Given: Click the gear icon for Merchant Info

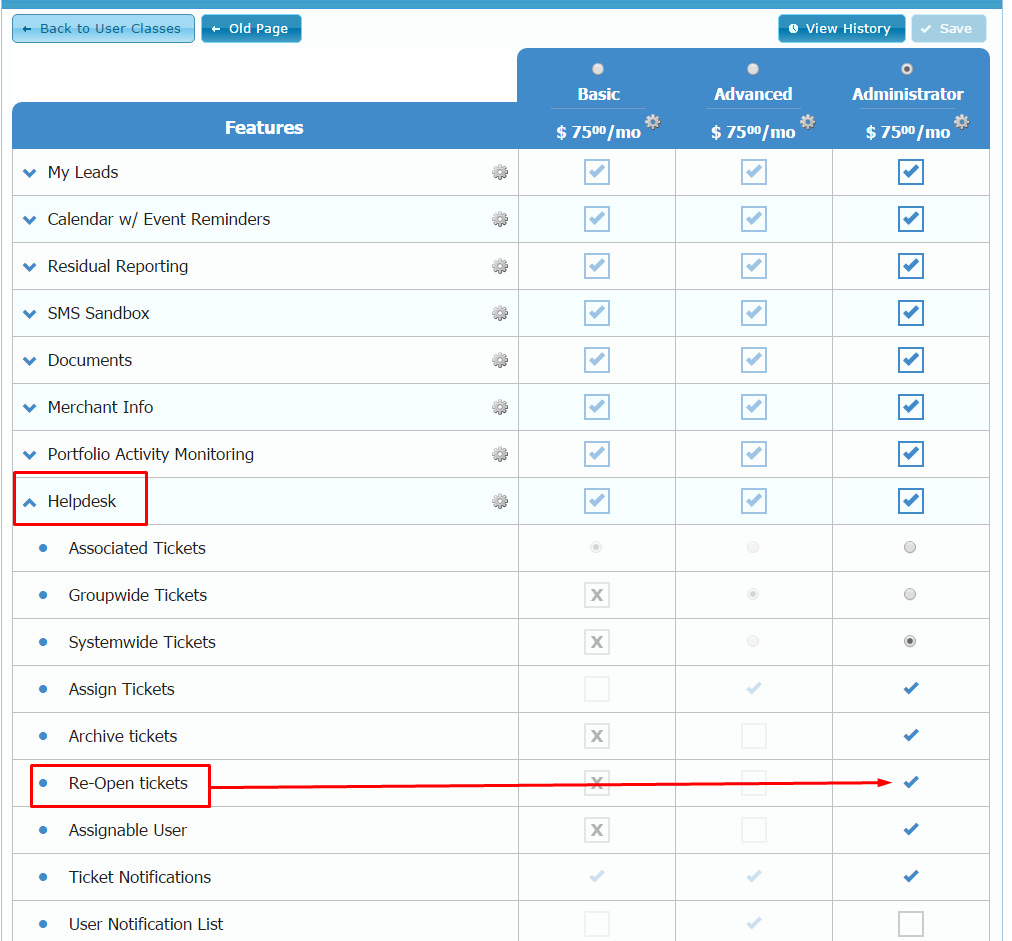Looking at the screenshot, I should 500,407.
